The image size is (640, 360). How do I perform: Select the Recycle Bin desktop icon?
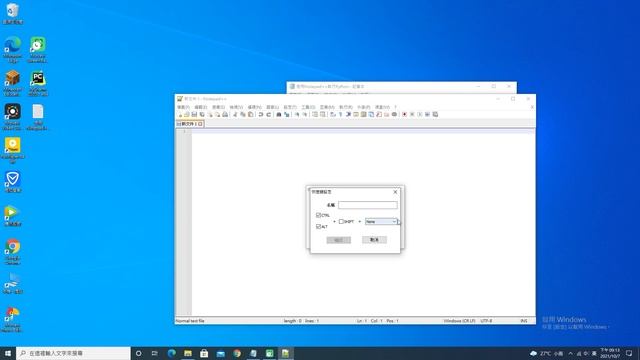click(13, 13)
